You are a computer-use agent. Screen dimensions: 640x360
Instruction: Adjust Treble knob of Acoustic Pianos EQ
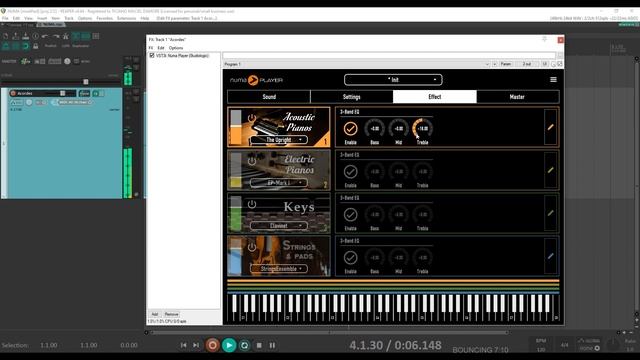pyautogui.click(x=422, y=129)
